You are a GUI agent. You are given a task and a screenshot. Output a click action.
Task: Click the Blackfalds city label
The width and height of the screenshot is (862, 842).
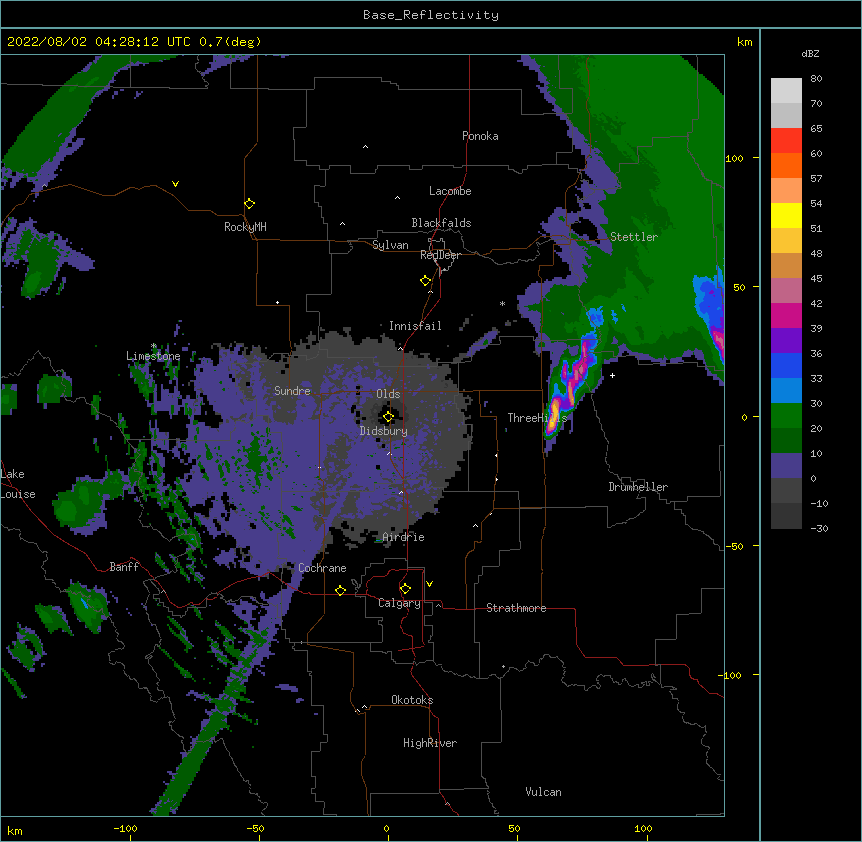point(441,223)
